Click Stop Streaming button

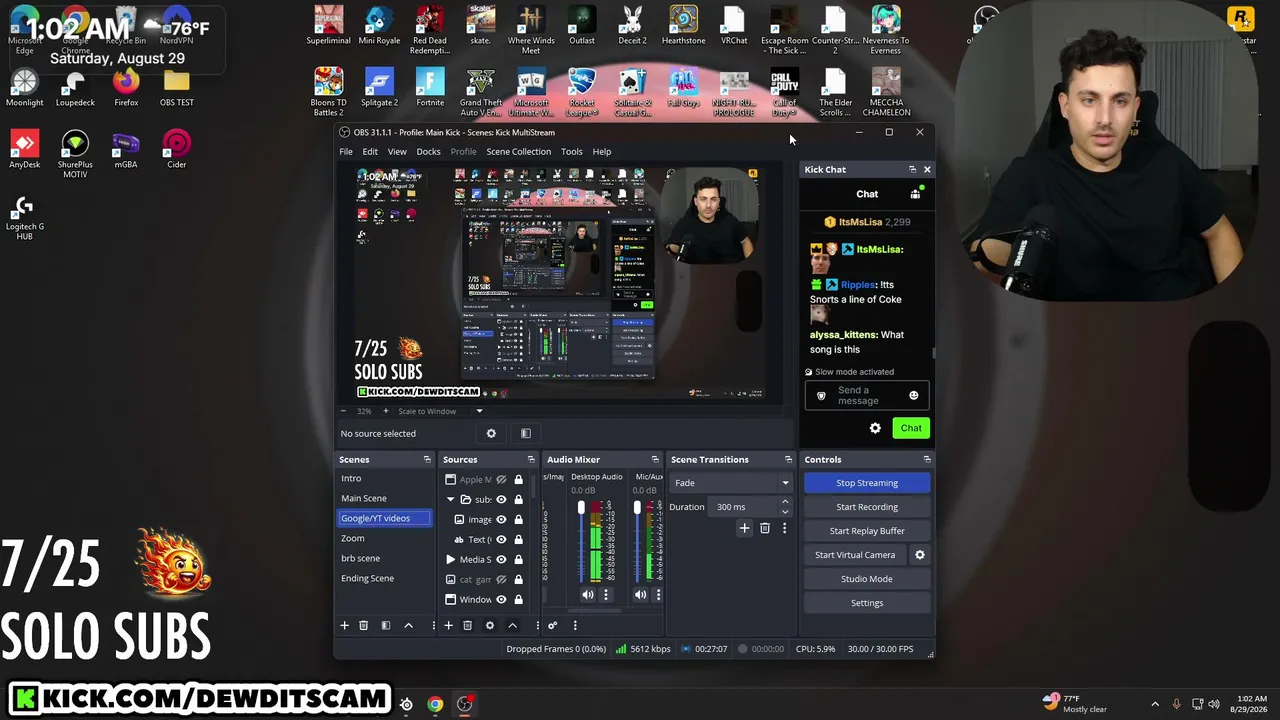[x=867, y=483]
